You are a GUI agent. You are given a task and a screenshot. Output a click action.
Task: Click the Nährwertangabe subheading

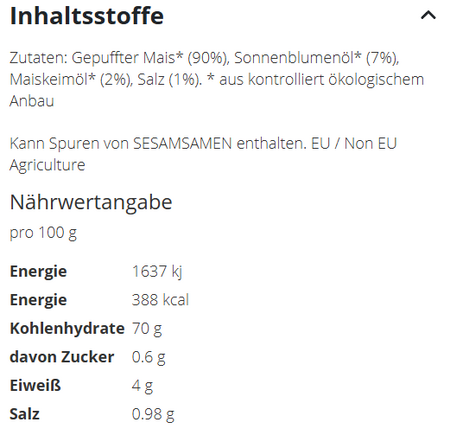coord(91,202)
